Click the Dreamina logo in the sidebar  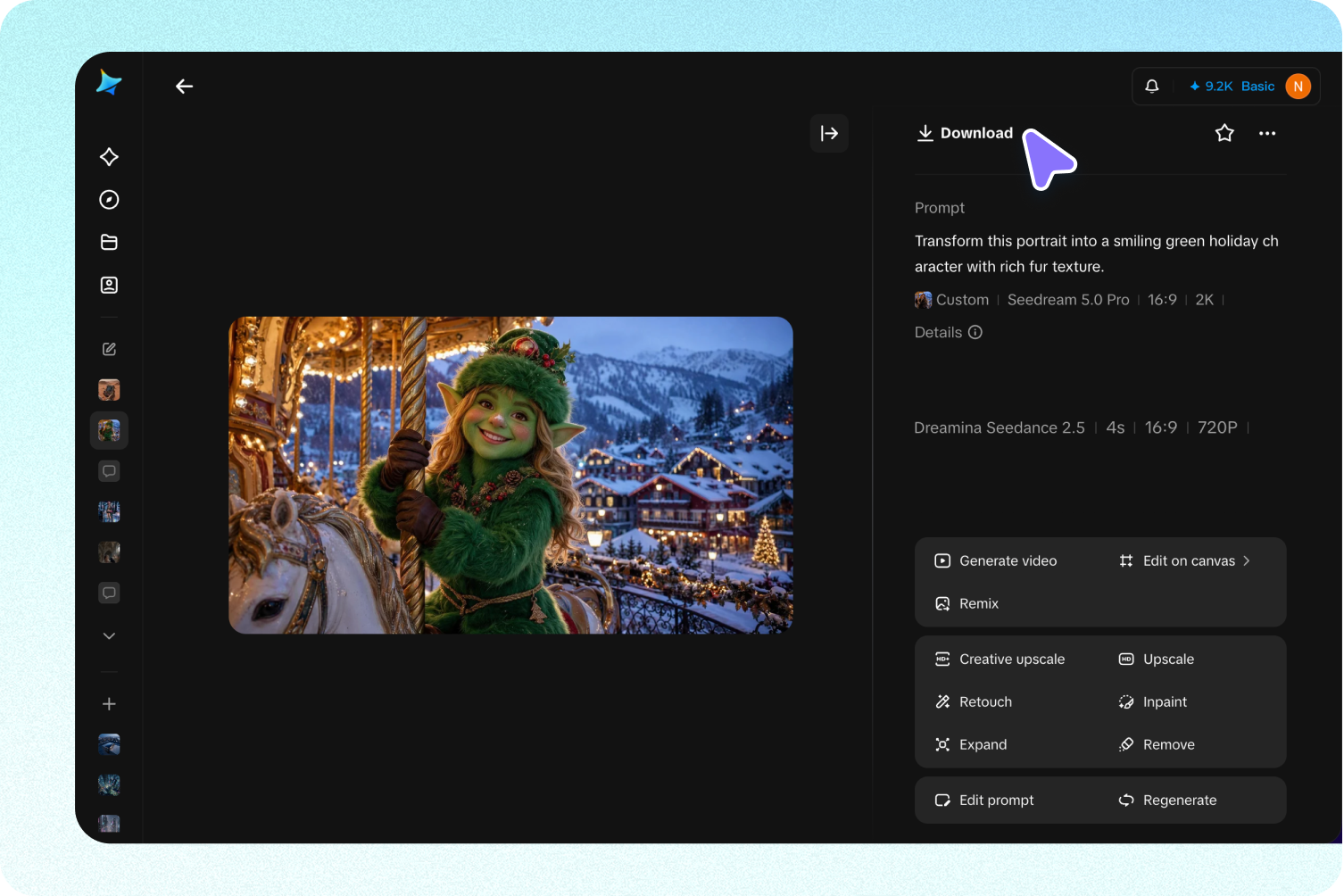(x=109, y=83)
